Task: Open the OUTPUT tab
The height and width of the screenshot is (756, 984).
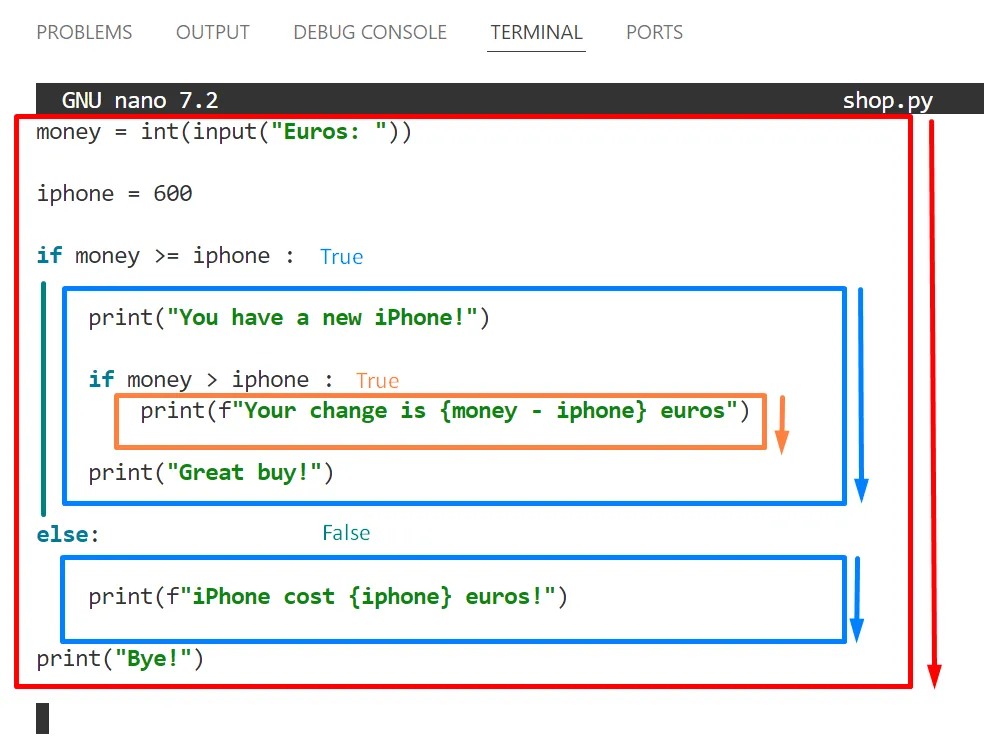Action: pyautogui.click(x=212, y=32)
